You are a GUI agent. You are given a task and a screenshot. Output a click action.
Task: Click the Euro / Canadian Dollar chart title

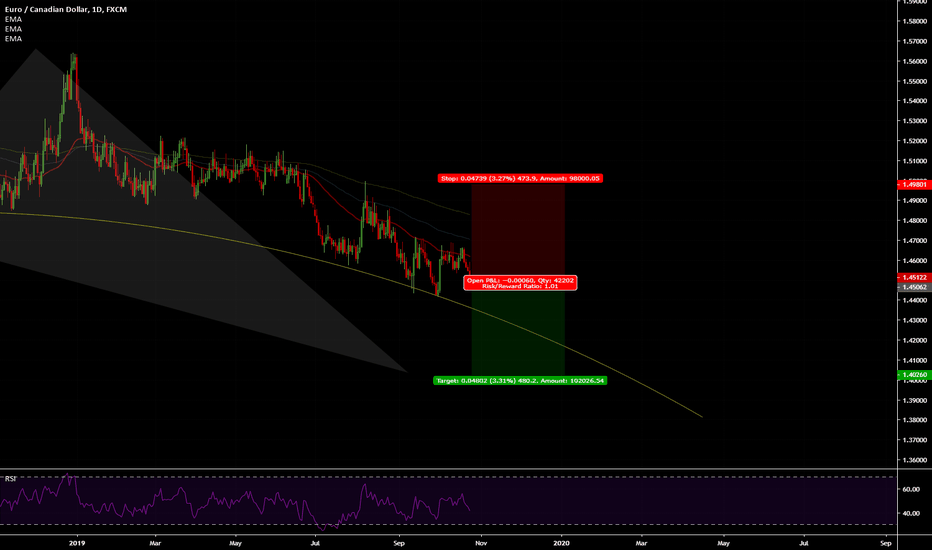[x=66, y=10]
